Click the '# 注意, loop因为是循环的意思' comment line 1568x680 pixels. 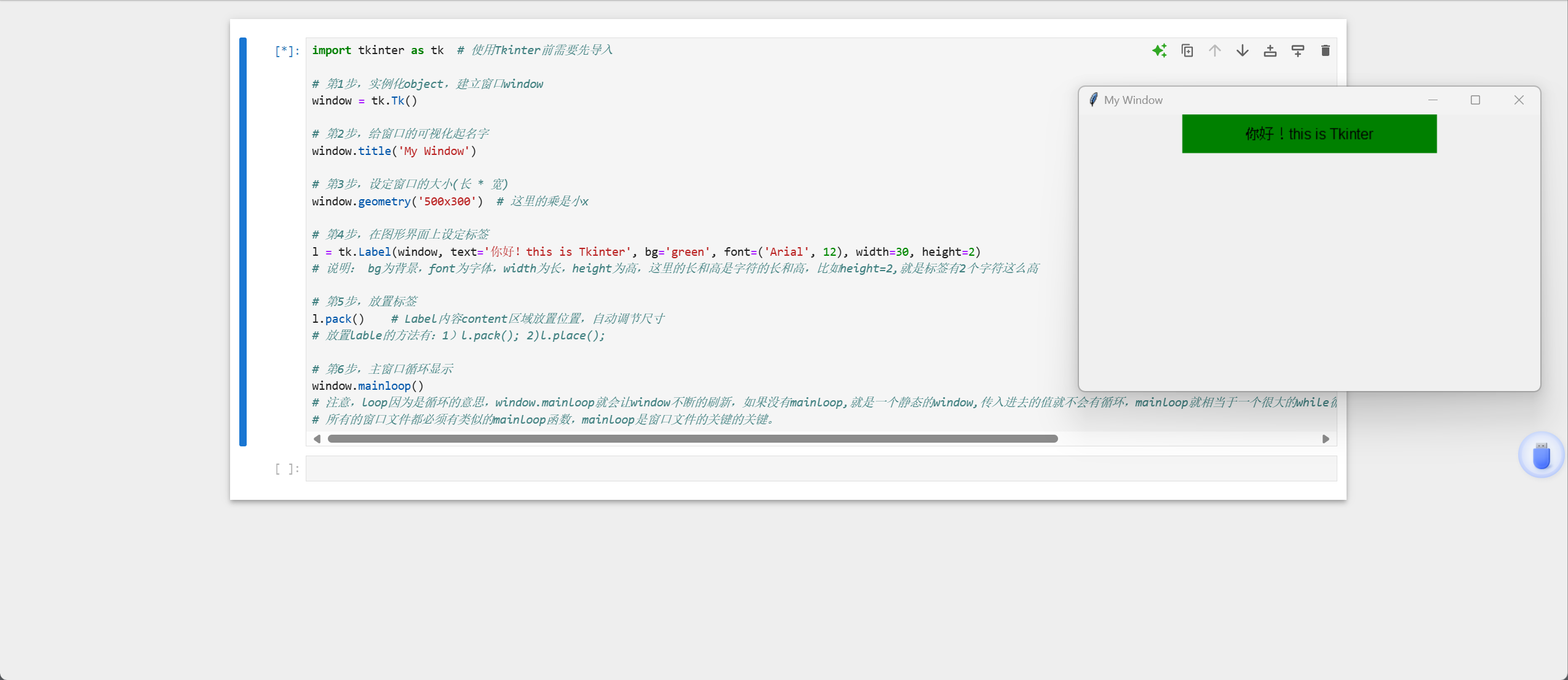(x=824, y=402)
